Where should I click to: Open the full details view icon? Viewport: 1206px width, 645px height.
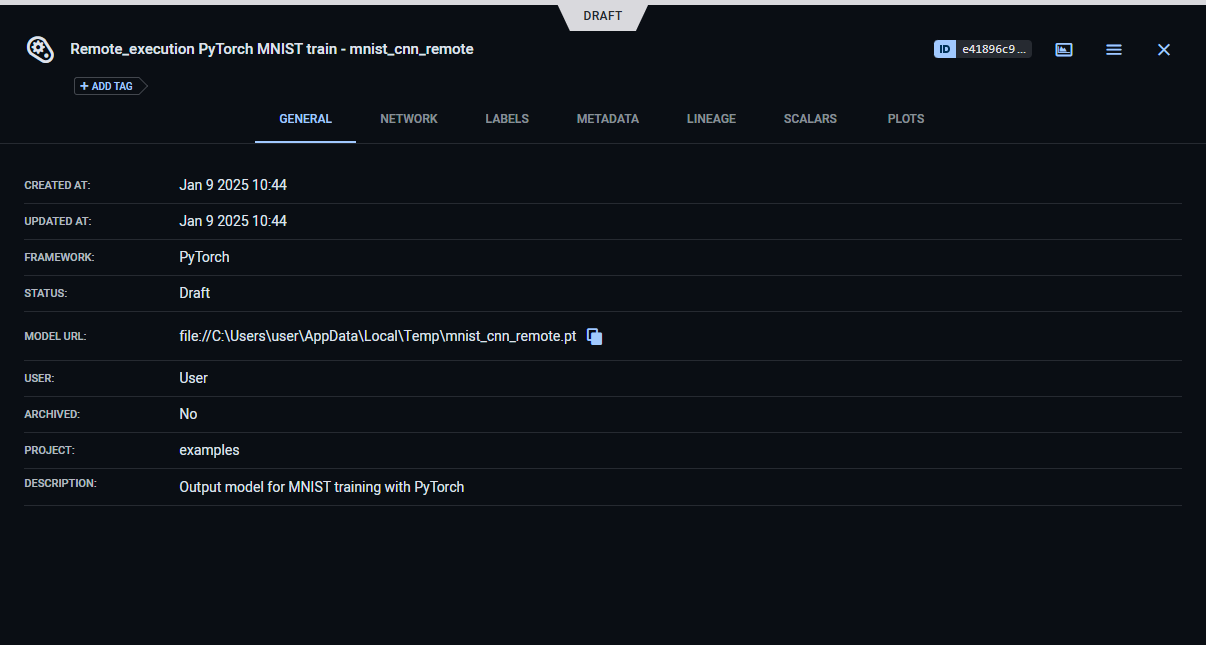tap(1064, 49)
